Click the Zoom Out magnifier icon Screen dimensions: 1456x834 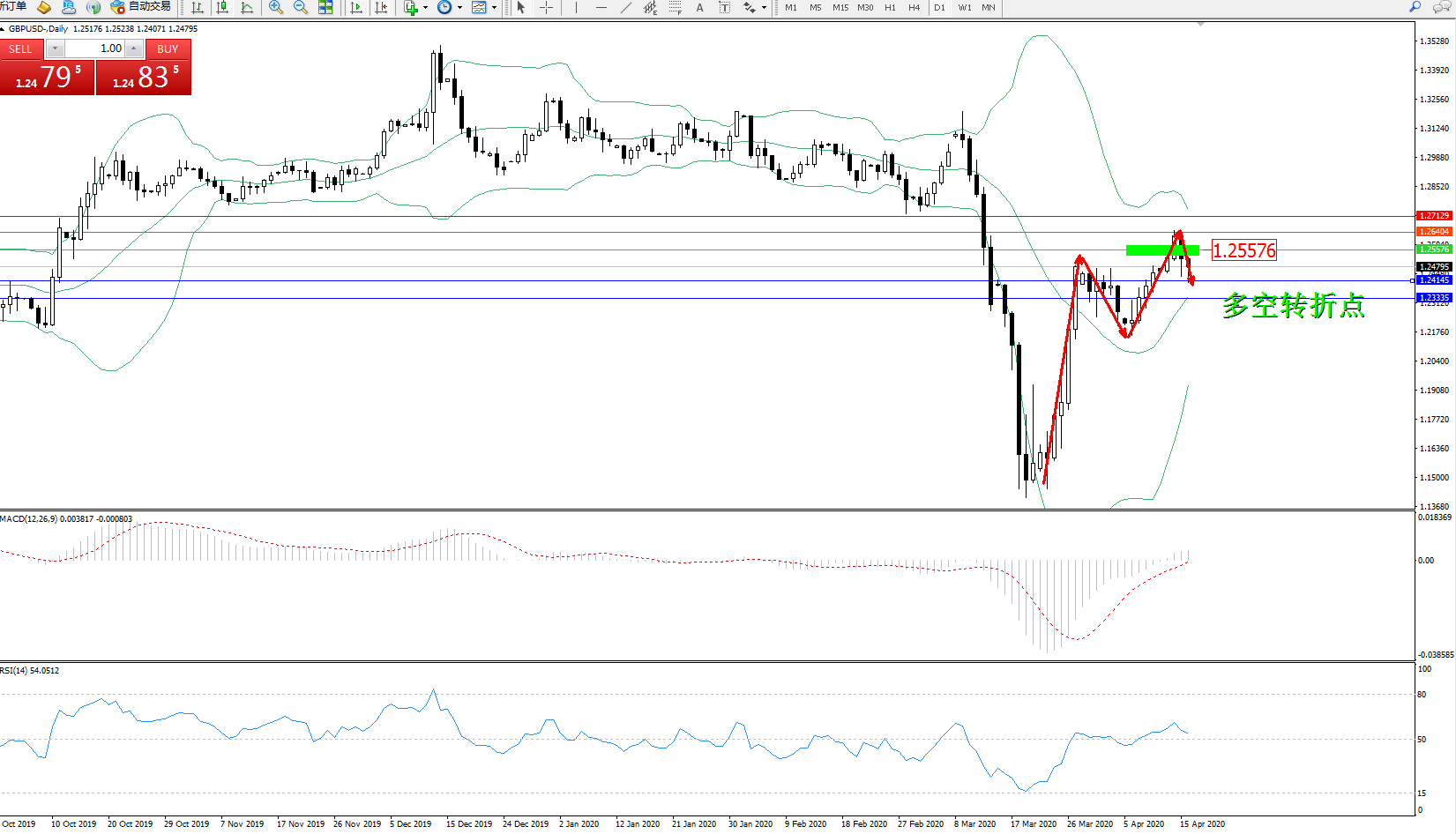pos(301,8)
